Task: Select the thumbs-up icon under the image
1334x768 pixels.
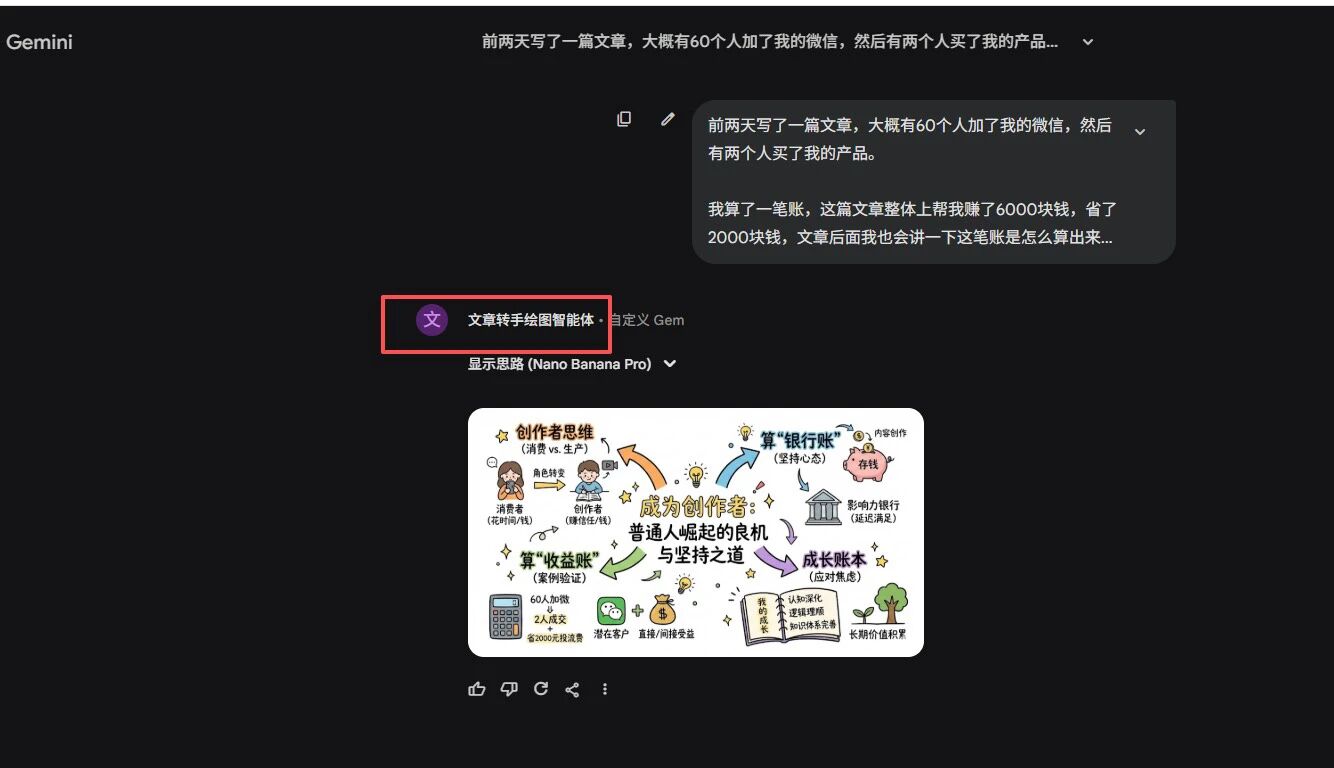Action: click(x=476, y=688)
